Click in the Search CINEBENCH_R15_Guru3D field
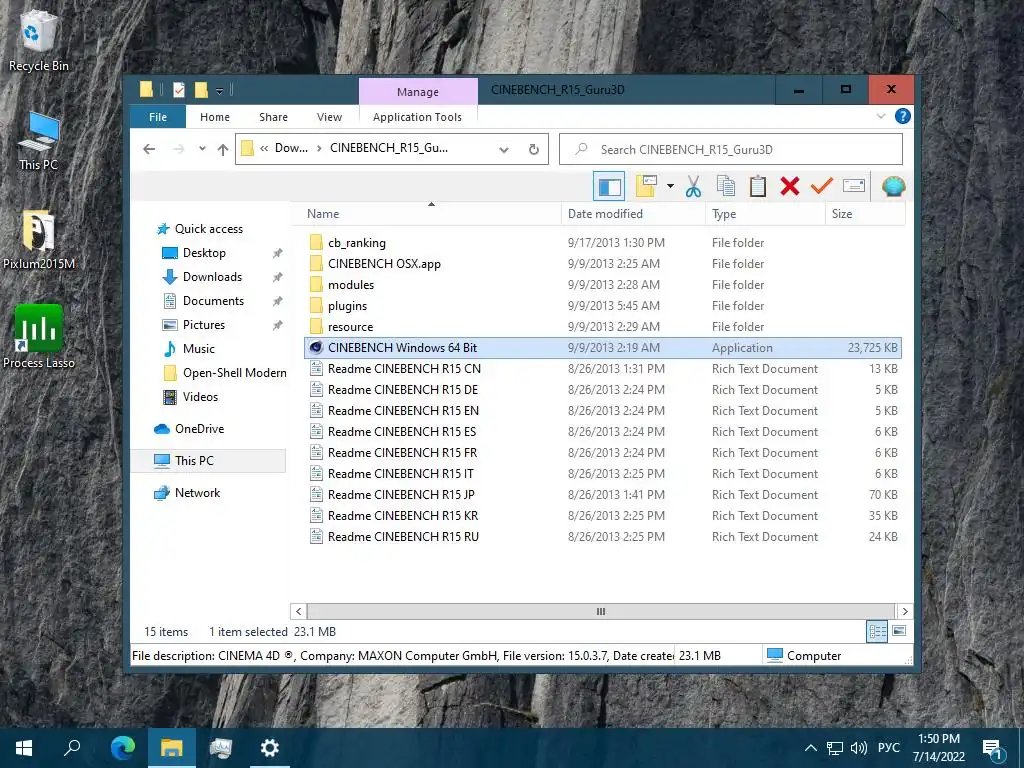This screenshot has height=768, width=1024. (731, 150)
